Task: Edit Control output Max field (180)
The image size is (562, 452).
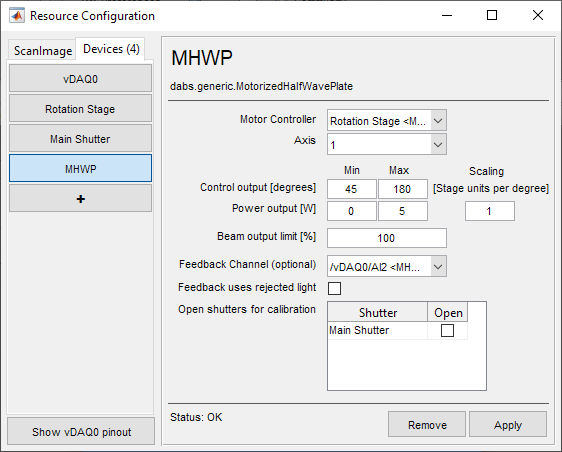Action: pos(403,189)
